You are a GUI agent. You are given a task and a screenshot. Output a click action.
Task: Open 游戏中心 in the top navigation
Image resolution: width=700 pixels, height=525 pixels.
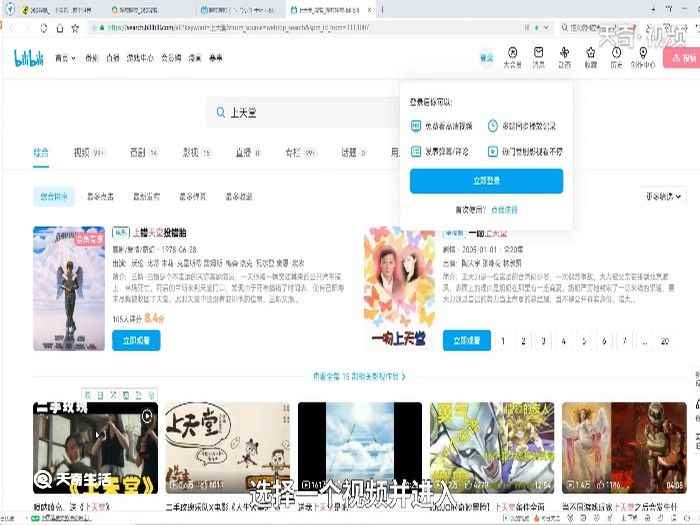tap(140, 58)
